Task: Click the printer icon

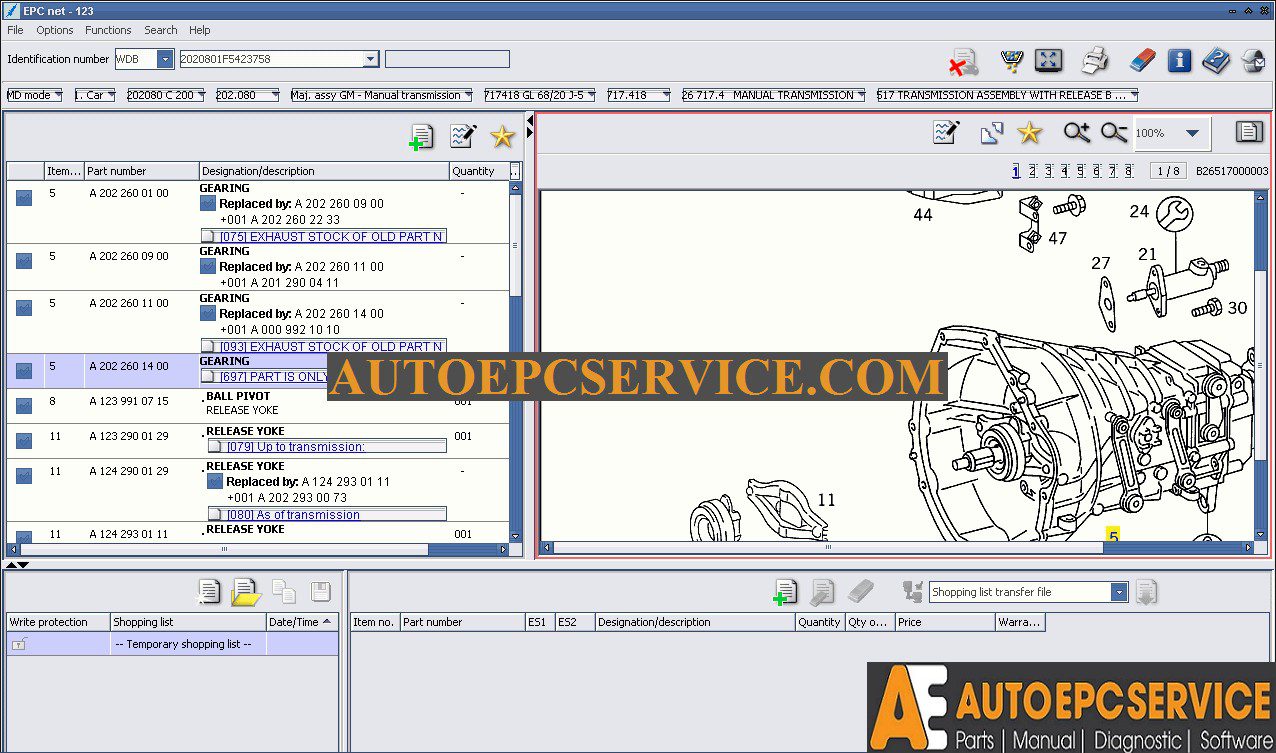Action: (1095, 60)
